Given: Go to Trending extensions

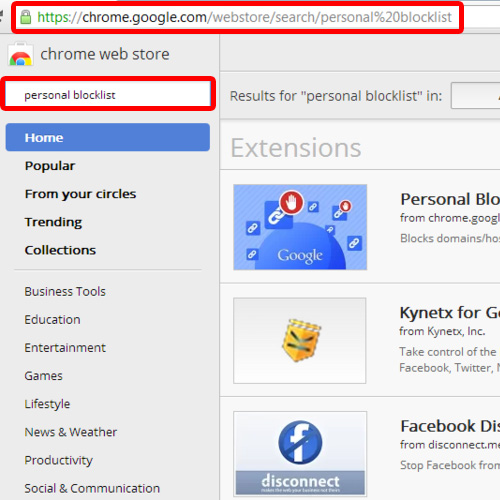Looking at the screenshot, I should point(53,222).
